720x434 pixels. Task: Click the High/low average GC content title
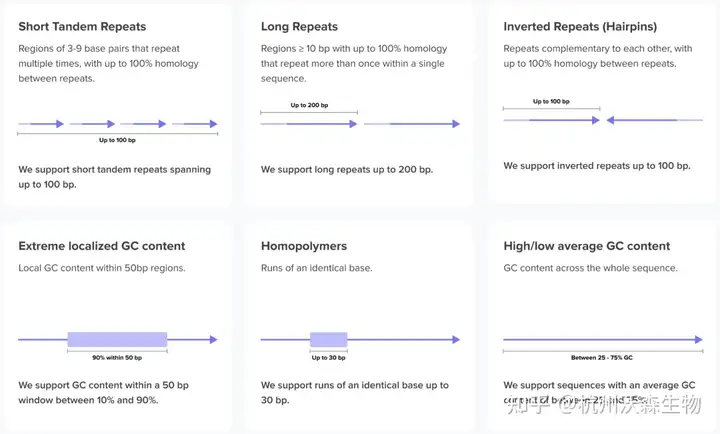pyautogui.click(x=587, y=246)
